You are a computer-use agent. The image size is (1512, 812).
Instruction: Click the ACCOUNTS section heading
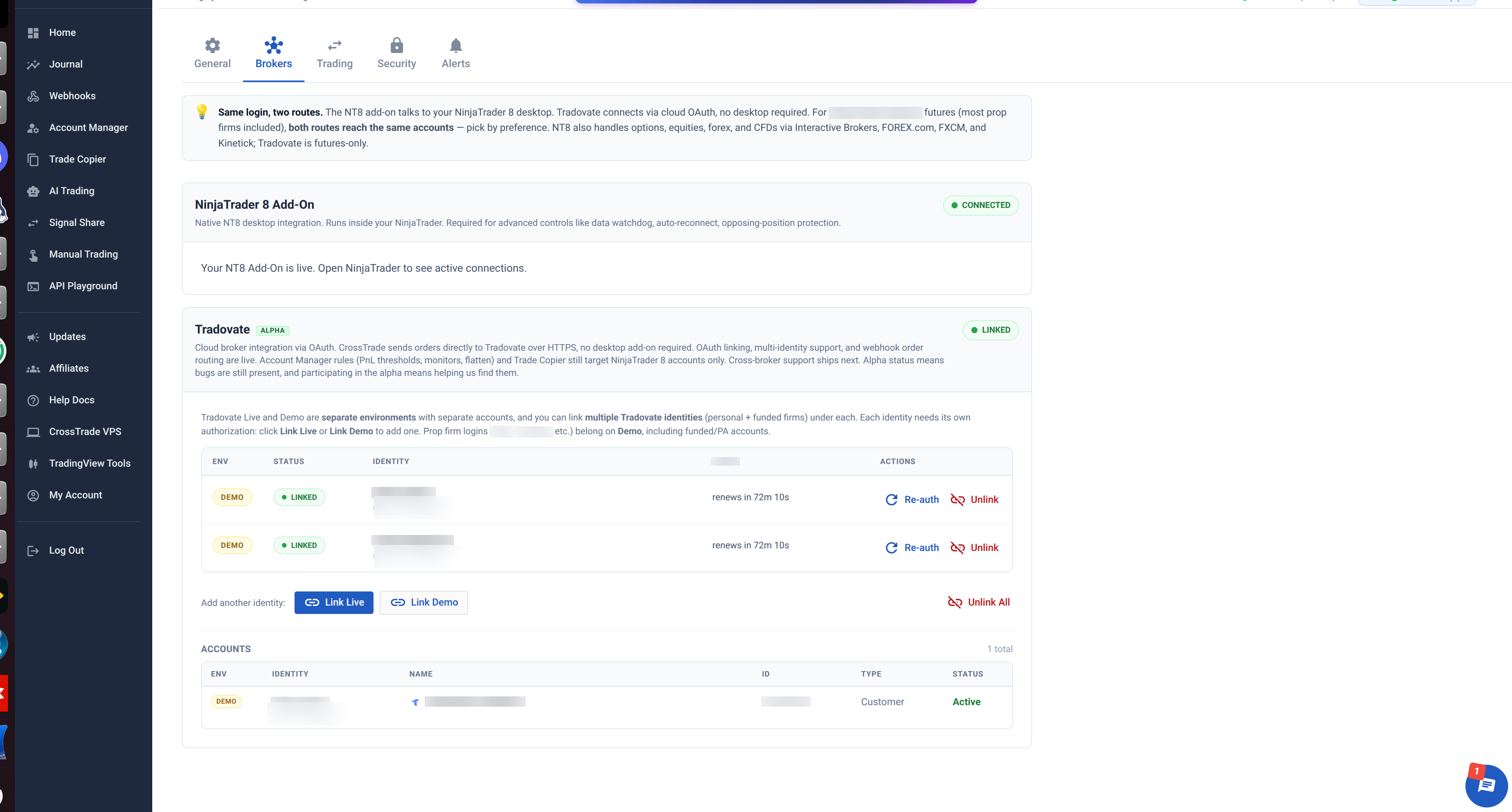pyautogui.click(x=226, y=649)
